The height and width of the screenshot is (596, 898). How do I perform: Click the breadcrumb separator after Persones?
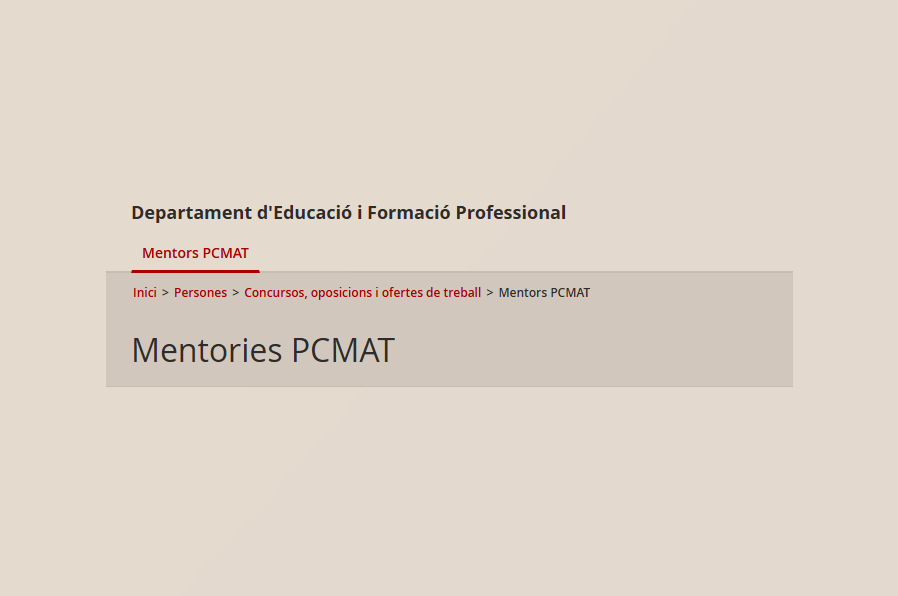(x=236, y=293)
